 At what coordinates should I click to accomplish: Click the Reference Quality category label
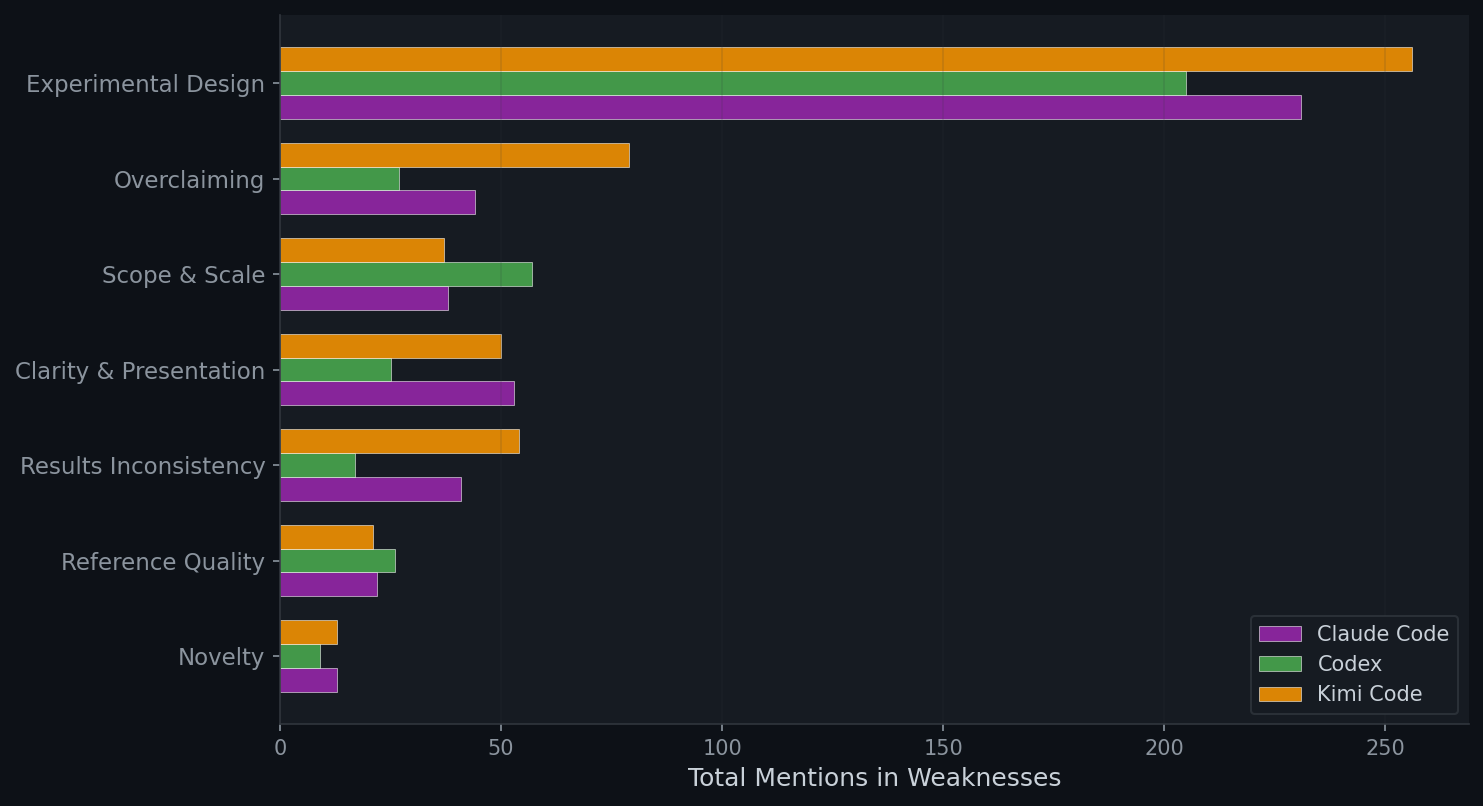(163, 562)
